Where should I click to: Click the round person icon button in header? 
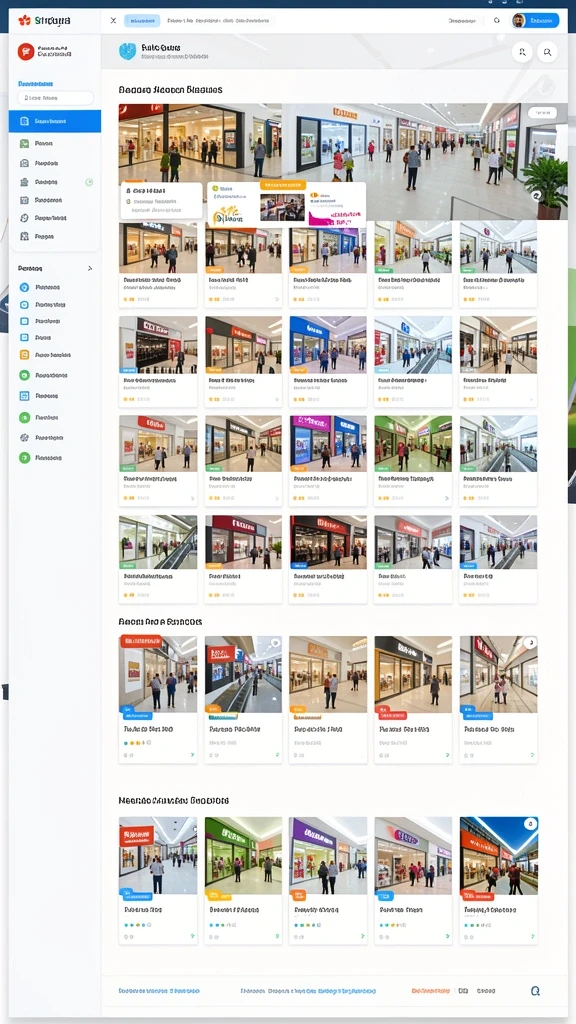coord(522,52)
